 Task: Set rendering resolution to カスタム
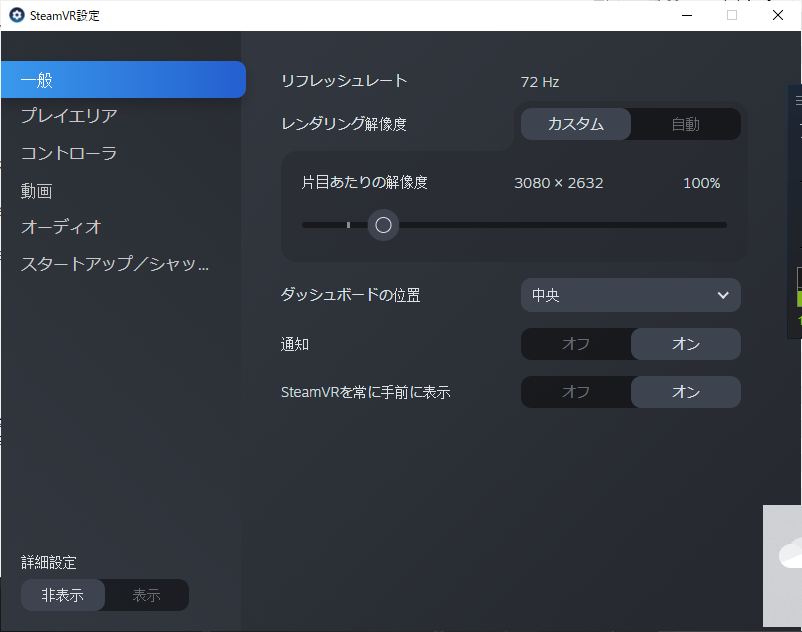[x=576, y=124]
